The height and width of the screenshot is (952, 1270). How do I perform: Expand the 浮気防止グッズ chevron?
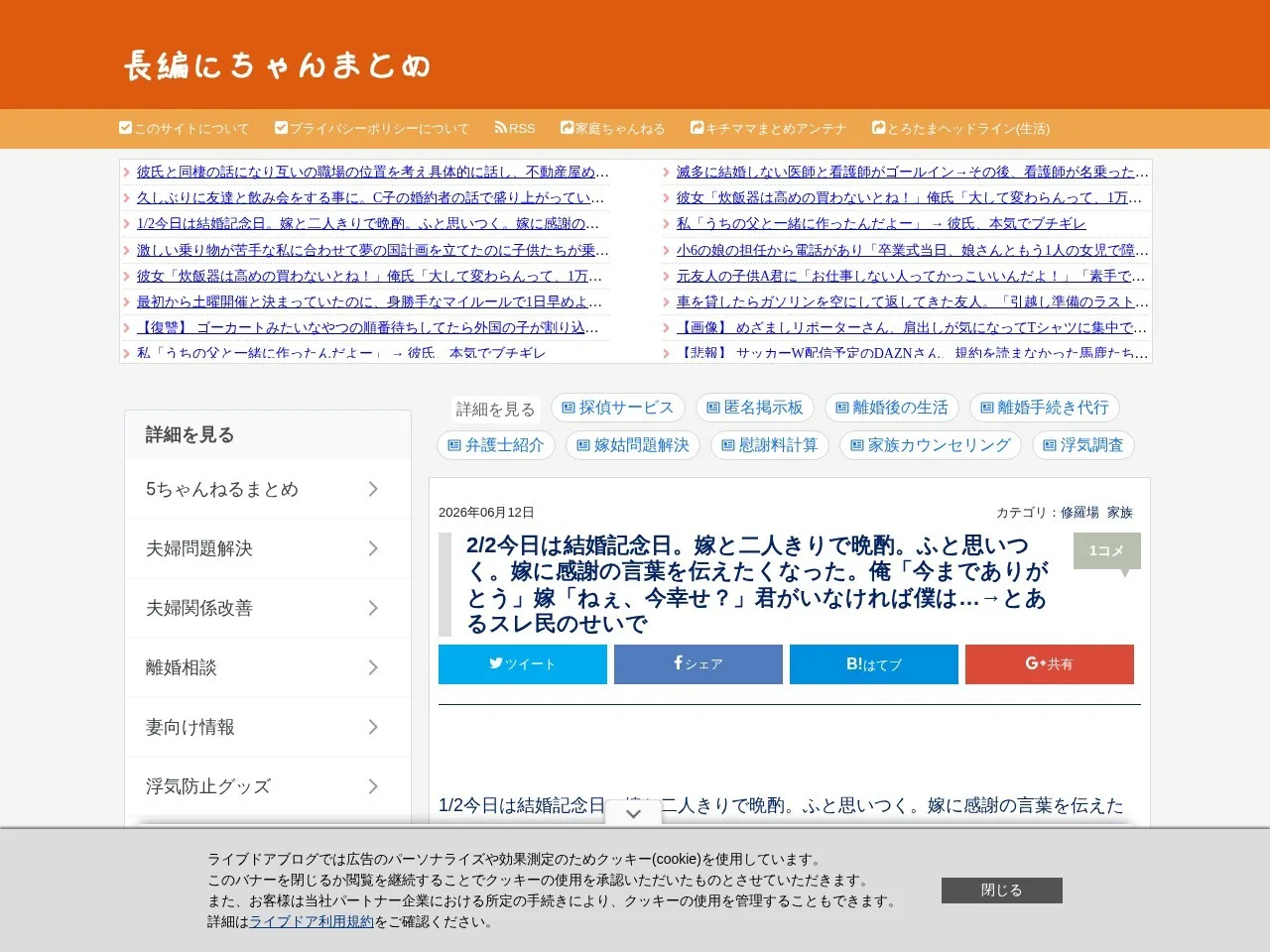coord(373,786)
